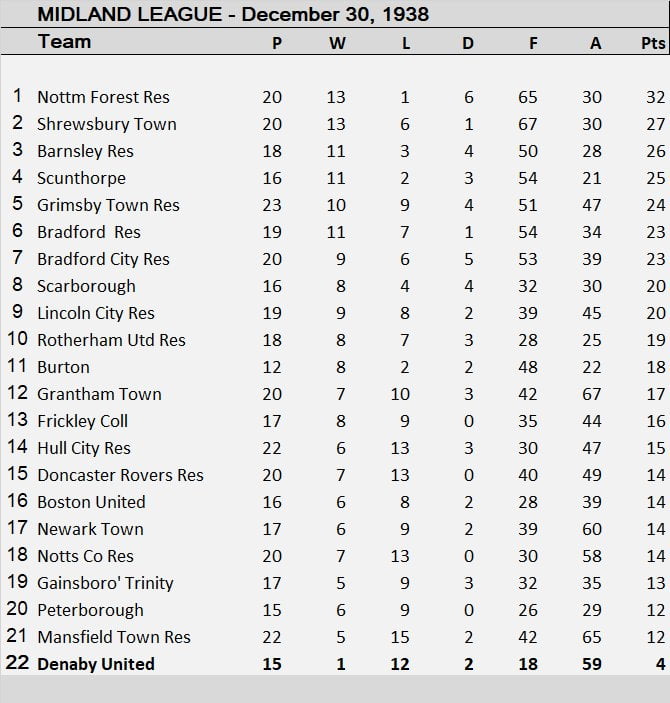Click the Peterborough team name

click(x=90, y=610)
